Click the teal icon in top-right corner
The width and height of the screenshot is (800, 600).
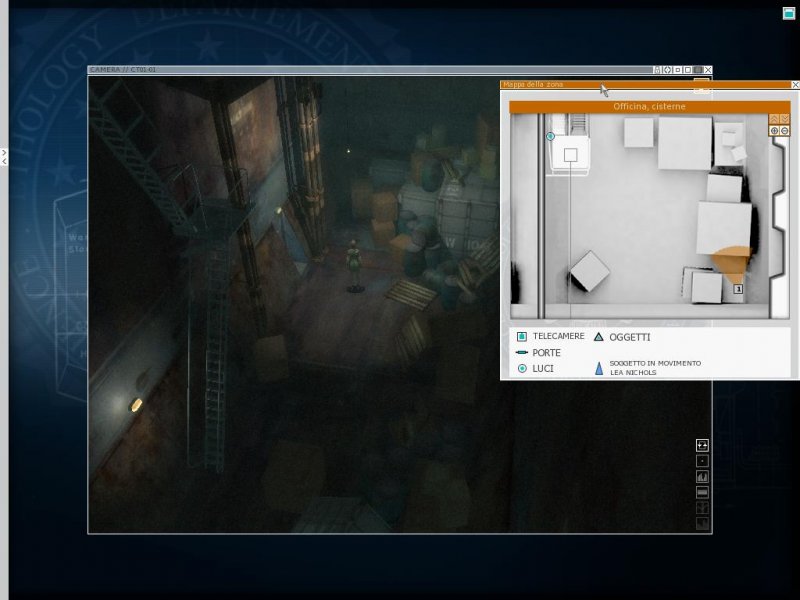tap(789, 13)
